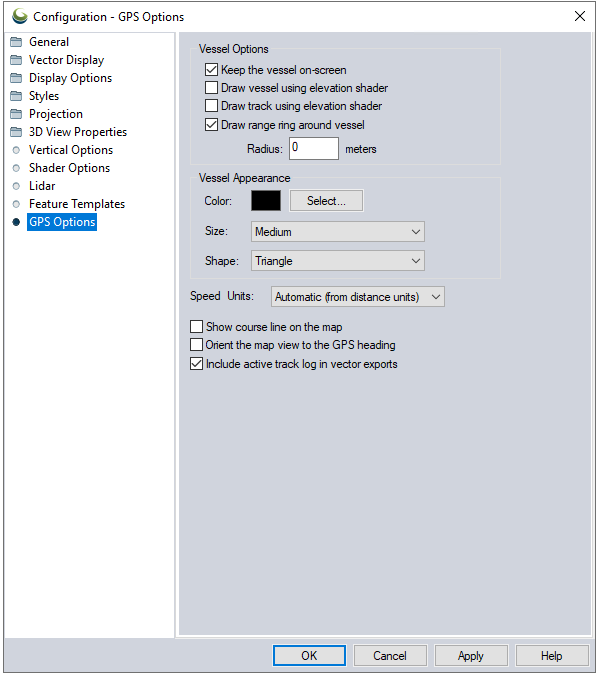This screenshot has height=677, width=596.
Task: Click the Shader Options bullet icon
Action: tap(16, 168)
